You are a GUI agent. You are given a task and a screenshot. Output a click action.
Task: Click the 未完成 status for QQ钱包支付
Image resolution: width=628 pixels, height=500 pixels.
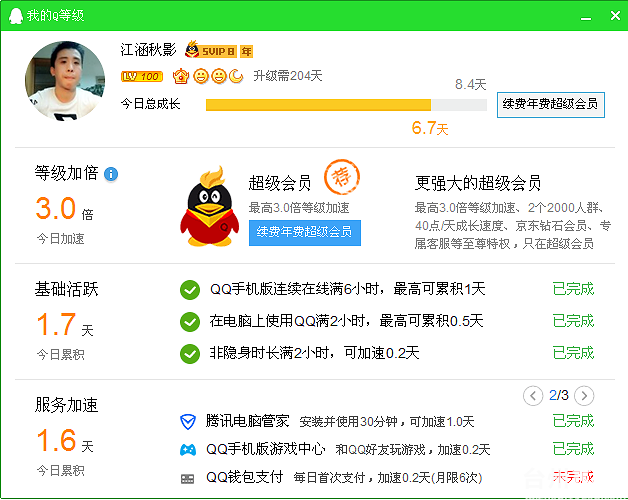coord(573,477)
